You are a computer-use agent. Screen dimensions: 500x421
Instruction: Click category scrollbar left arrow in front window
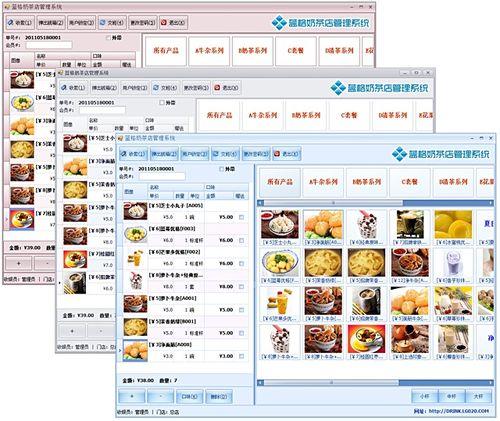pos(261,203)
